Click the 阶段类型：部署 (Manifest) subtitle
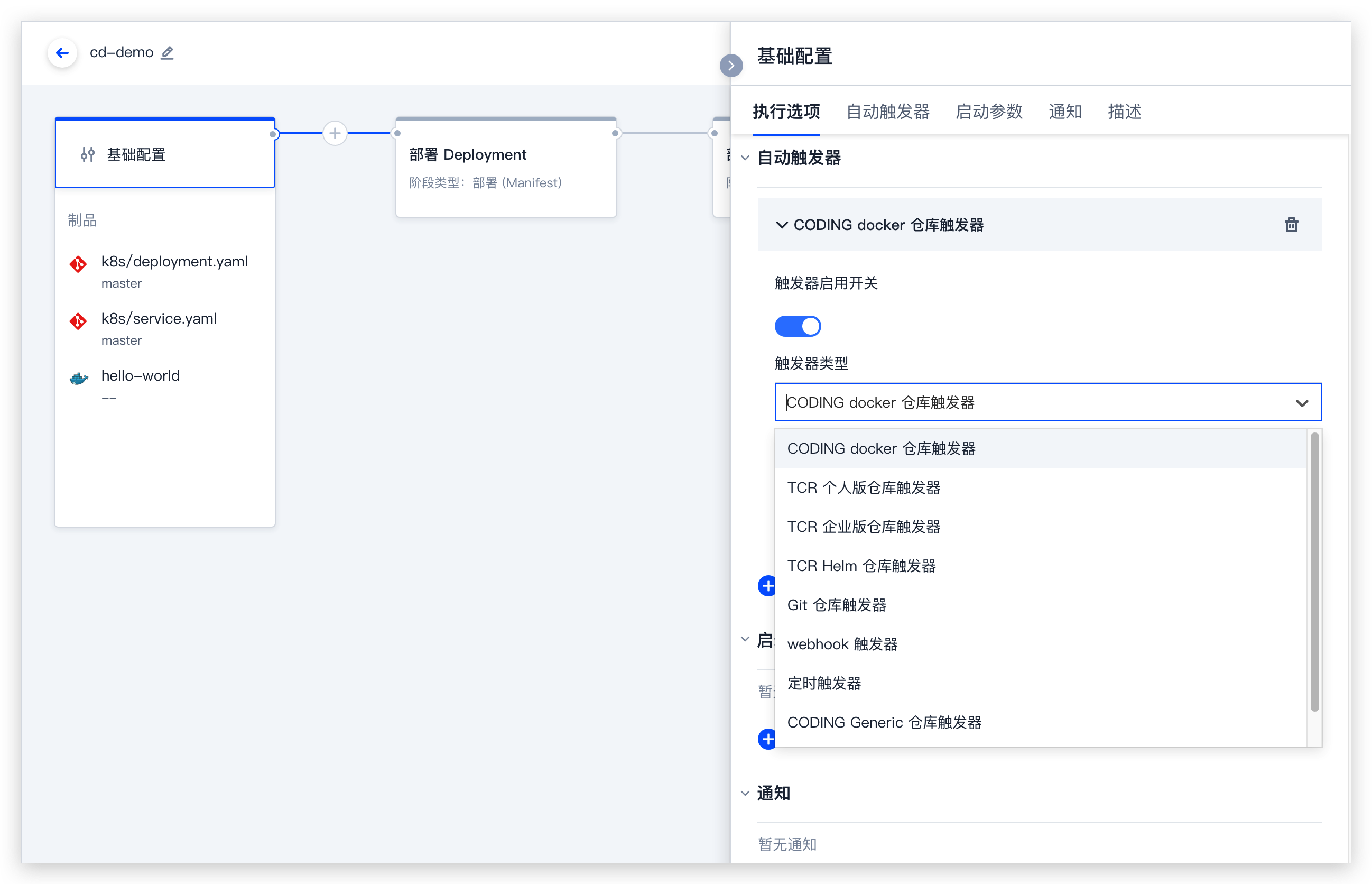This screenshot has width=1372, height=884. point(485,182)
